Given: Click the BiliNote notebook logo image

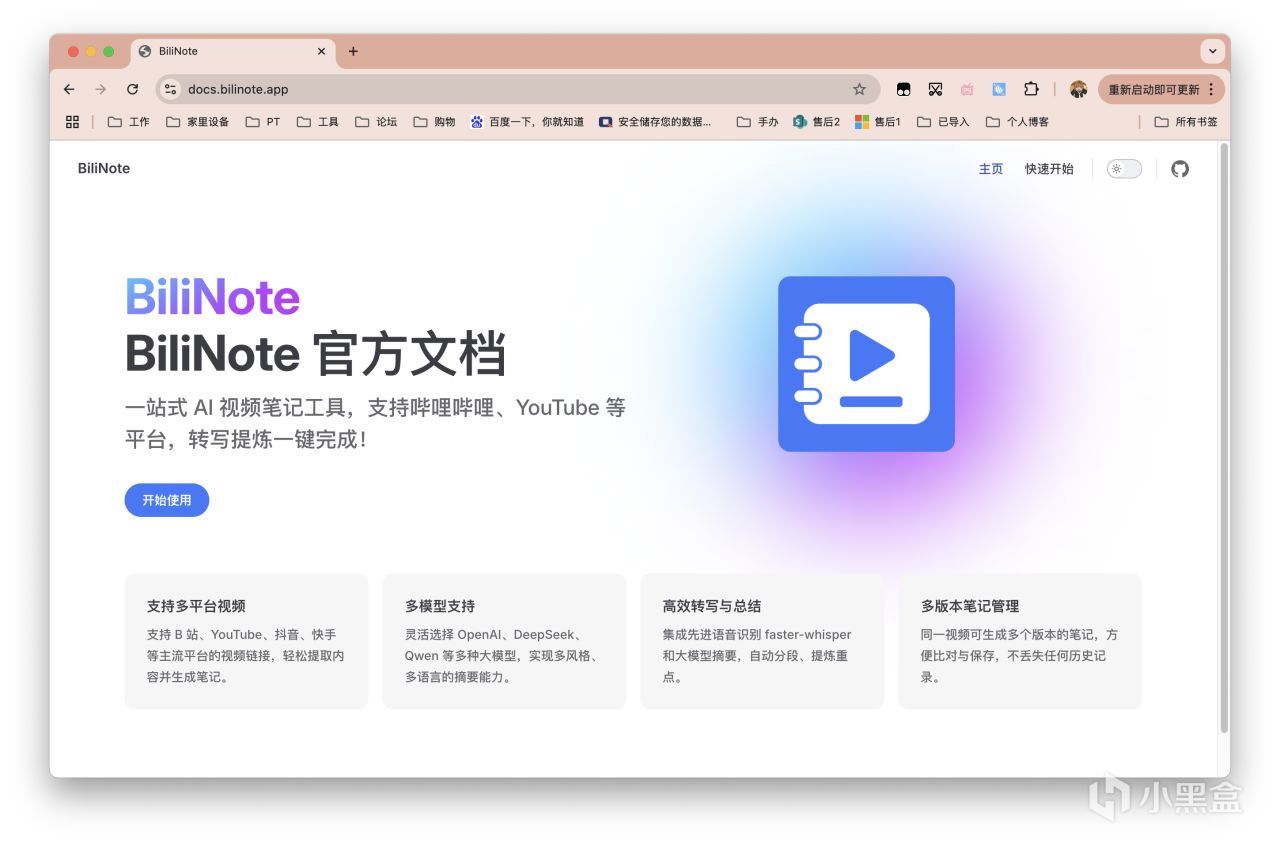Looking at the screenshot, I should [866, 364].
